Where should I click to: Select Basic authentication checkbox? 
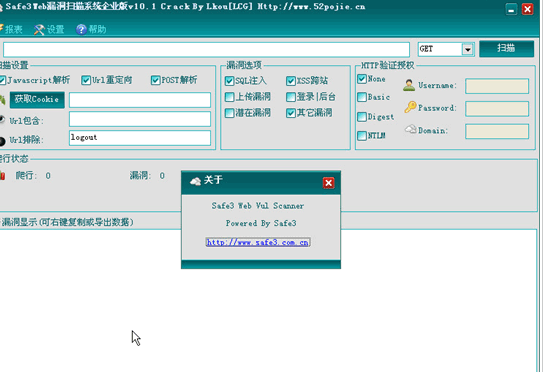tap(362, 97)
